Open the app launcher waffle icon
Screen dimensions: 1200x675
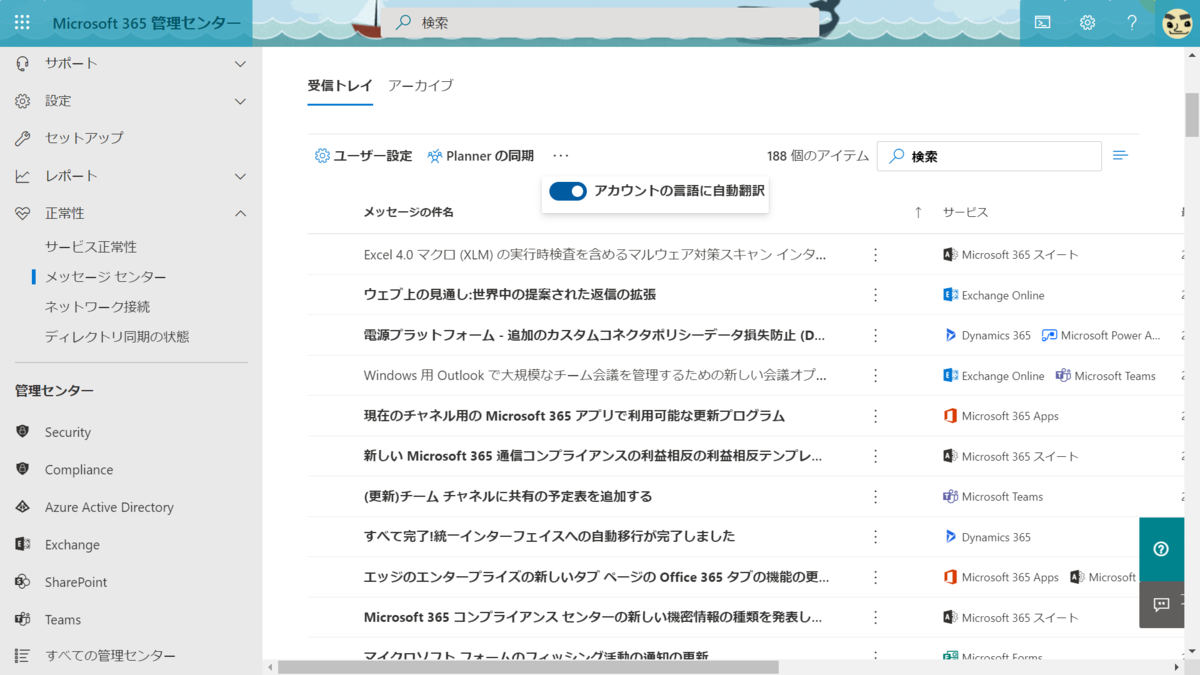coord(22,22)
